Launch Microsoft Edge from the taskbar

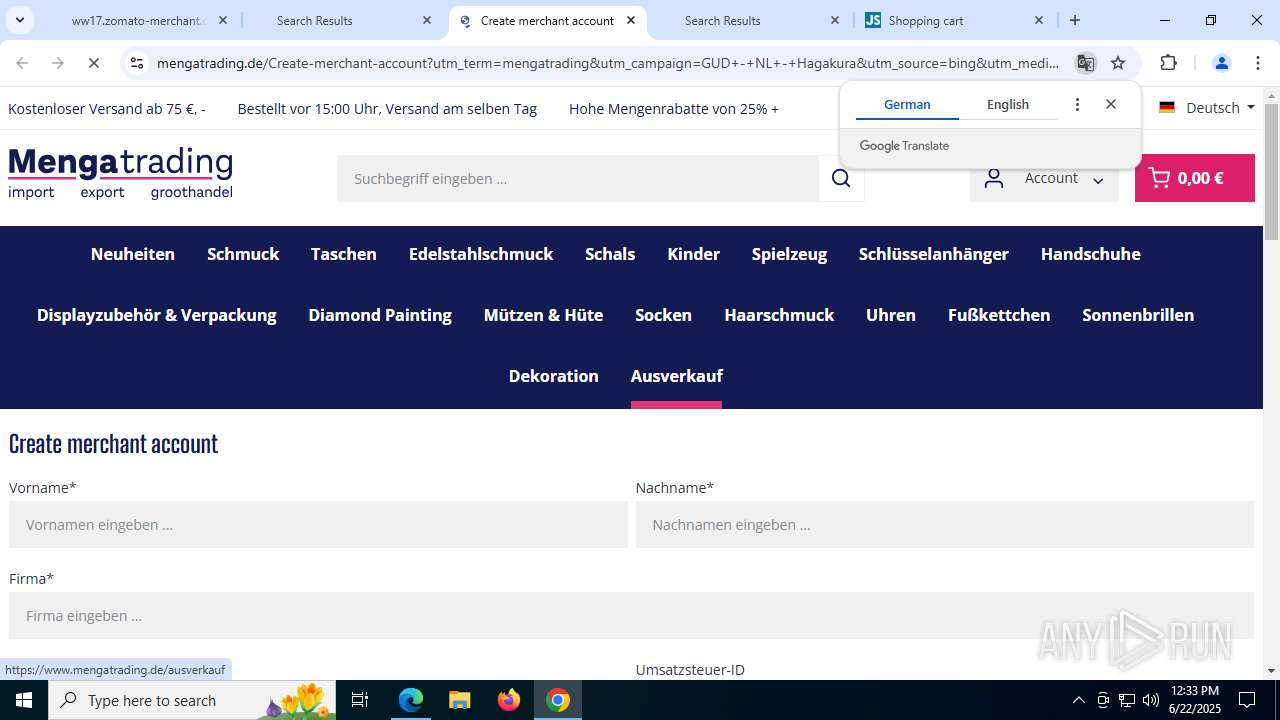point(411,700)
